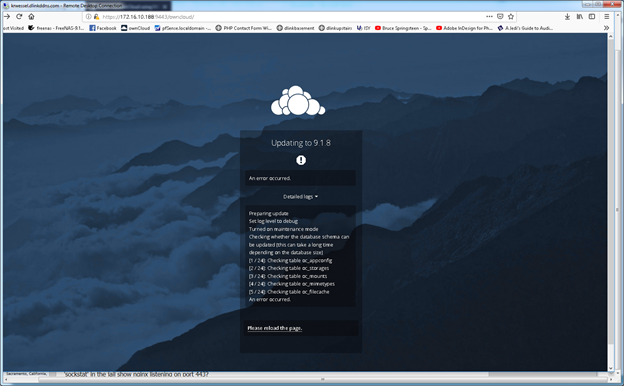This screenshot has width=624, height=386.
Task: Open the Pocket save icon
Action: [x=500, y=16]
